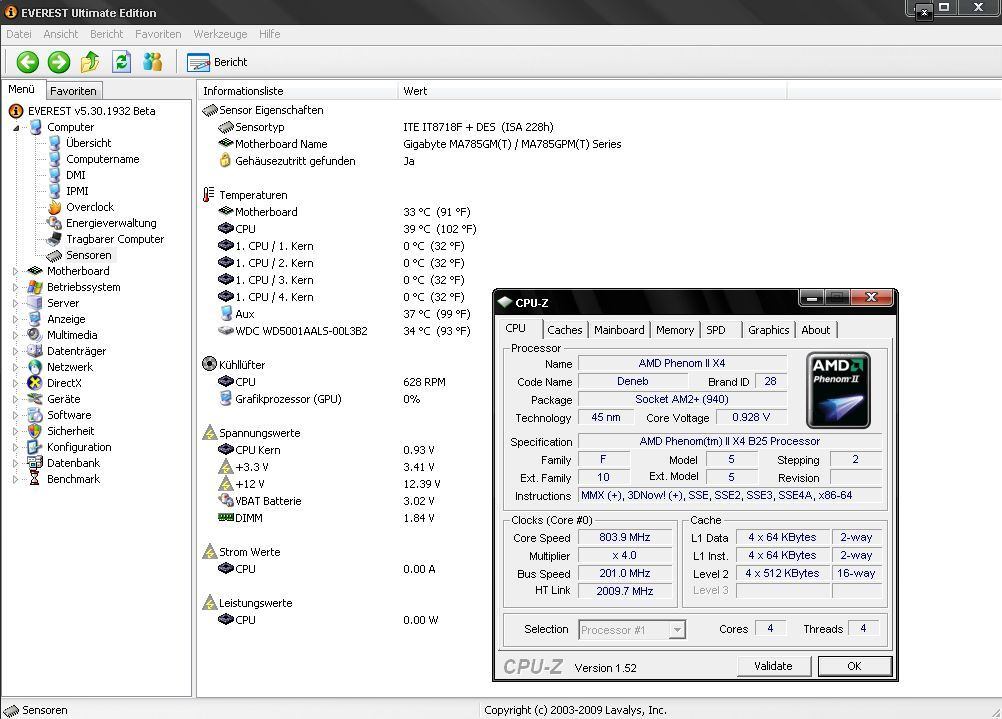Click the green Forward arrow toolbar icon
This screenshot has width=1002, height=719.
click(59, 62)
